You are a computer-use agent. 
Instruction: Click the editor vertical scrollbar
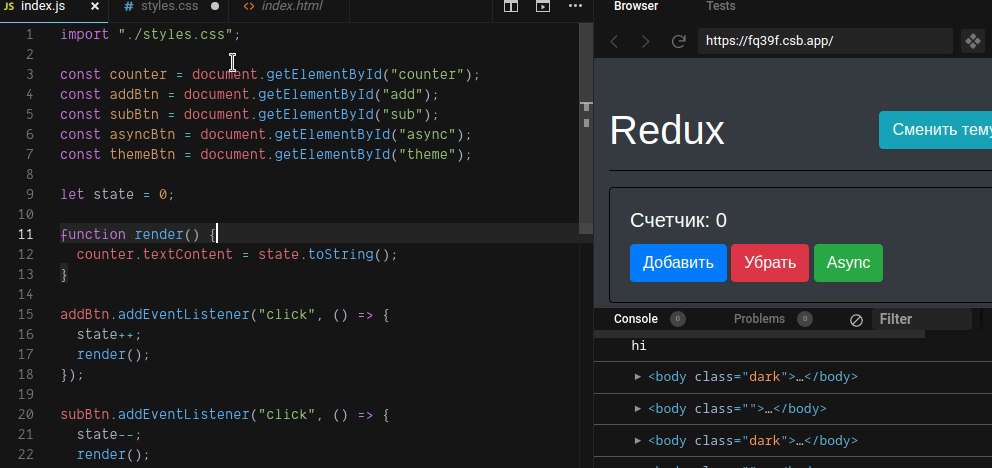point(586,126)
